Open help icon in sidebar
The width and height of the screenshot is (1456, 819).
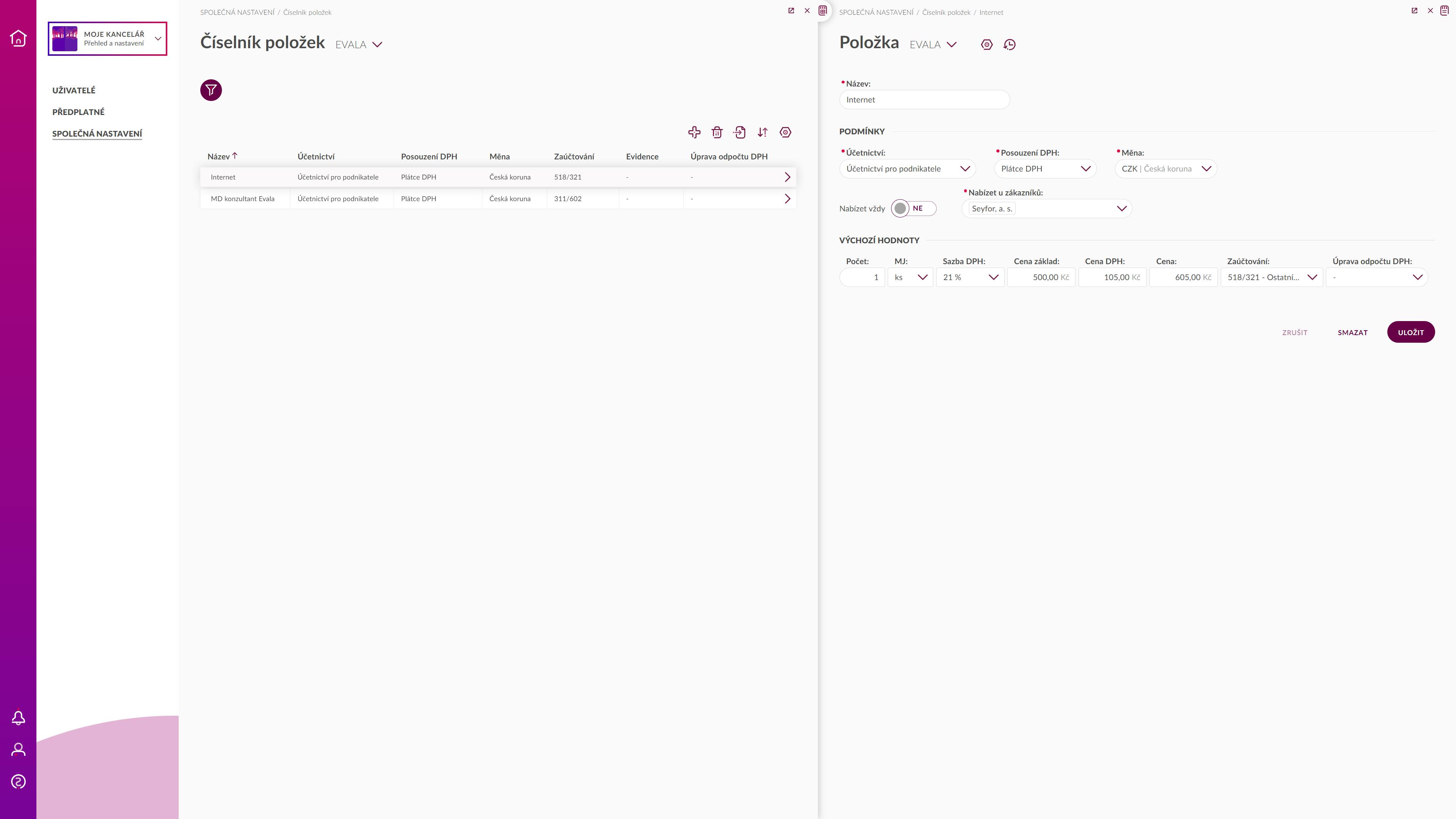(18, 781)
